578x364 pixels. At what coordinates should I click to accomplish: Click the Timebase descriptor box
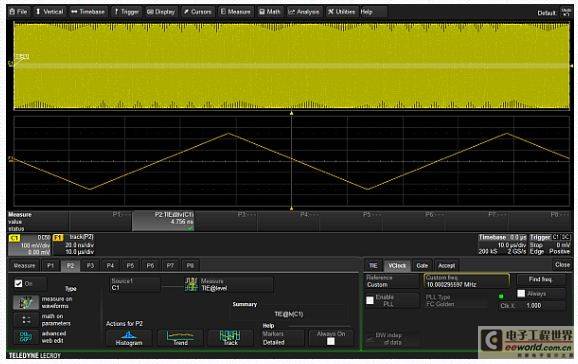click(503, 245)
